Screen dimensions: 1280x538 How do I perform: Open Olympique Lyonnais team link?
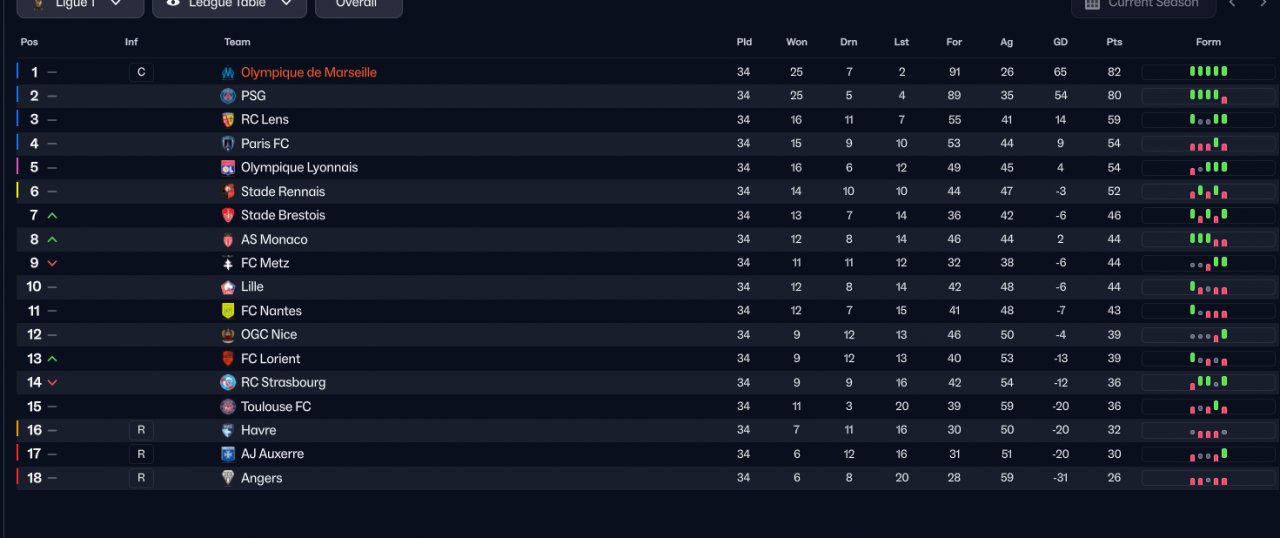(299, 168)
